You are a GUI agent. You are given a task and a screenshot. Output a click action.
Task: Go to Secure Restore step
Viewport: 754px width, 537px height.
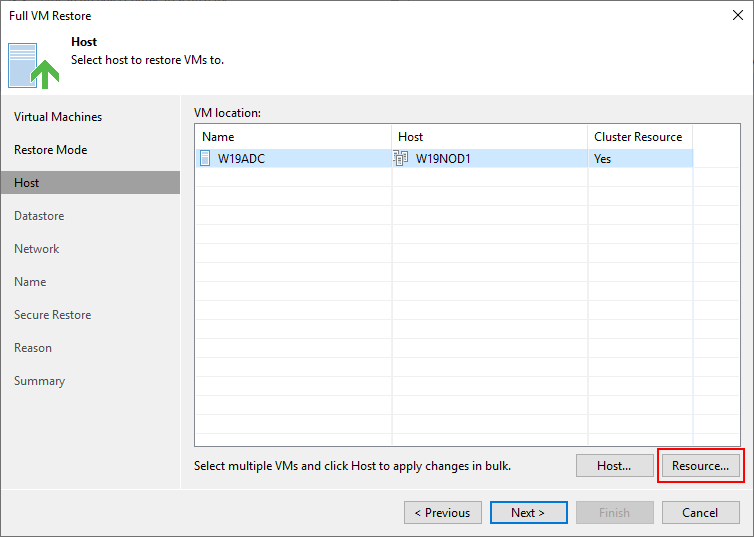52,315
